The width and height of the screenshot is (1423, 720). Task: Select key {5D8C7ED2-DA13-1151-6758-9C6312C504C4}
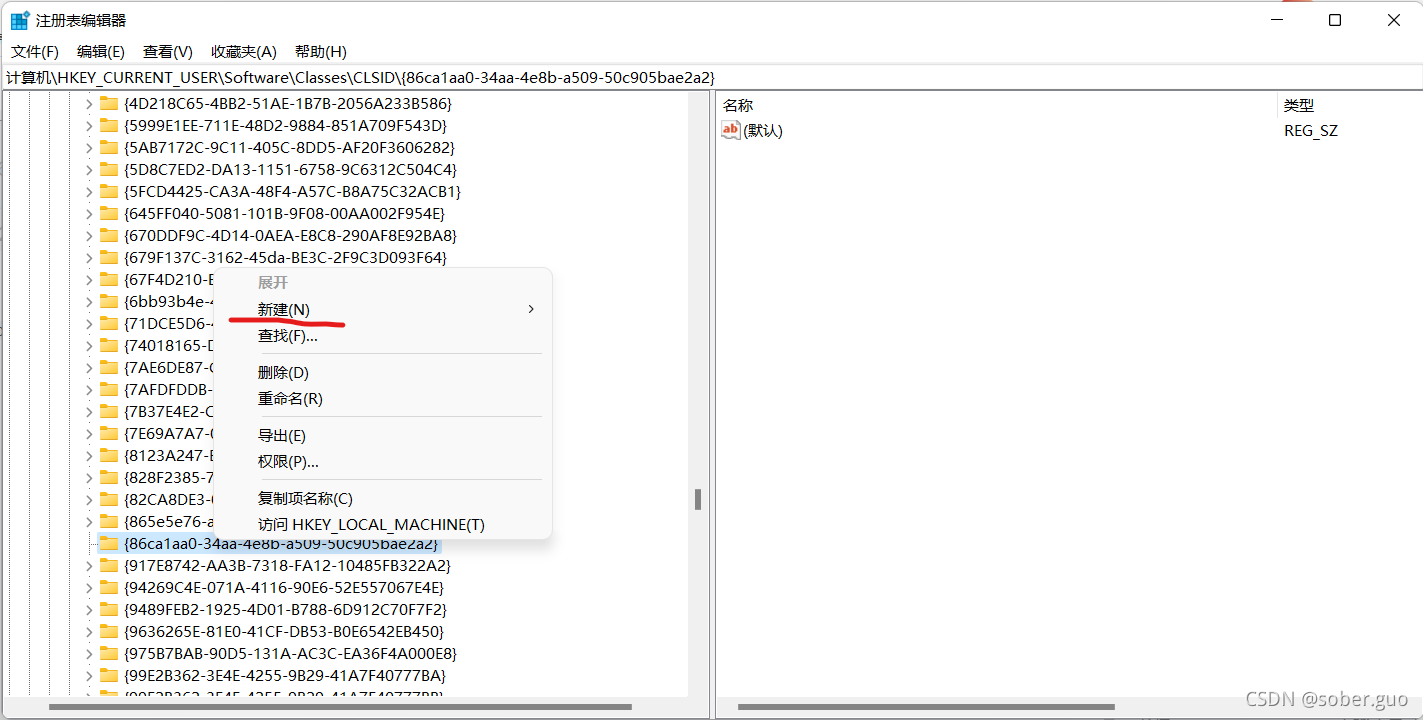[290, 169]
